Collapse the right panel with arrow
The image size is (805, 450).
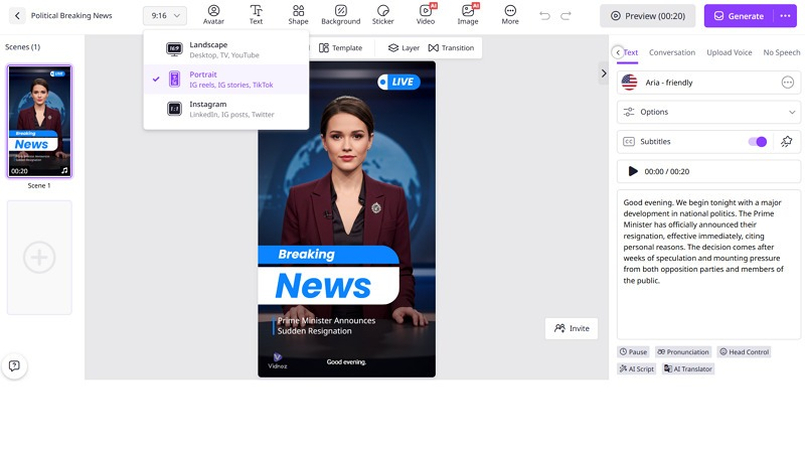(604, 73)
